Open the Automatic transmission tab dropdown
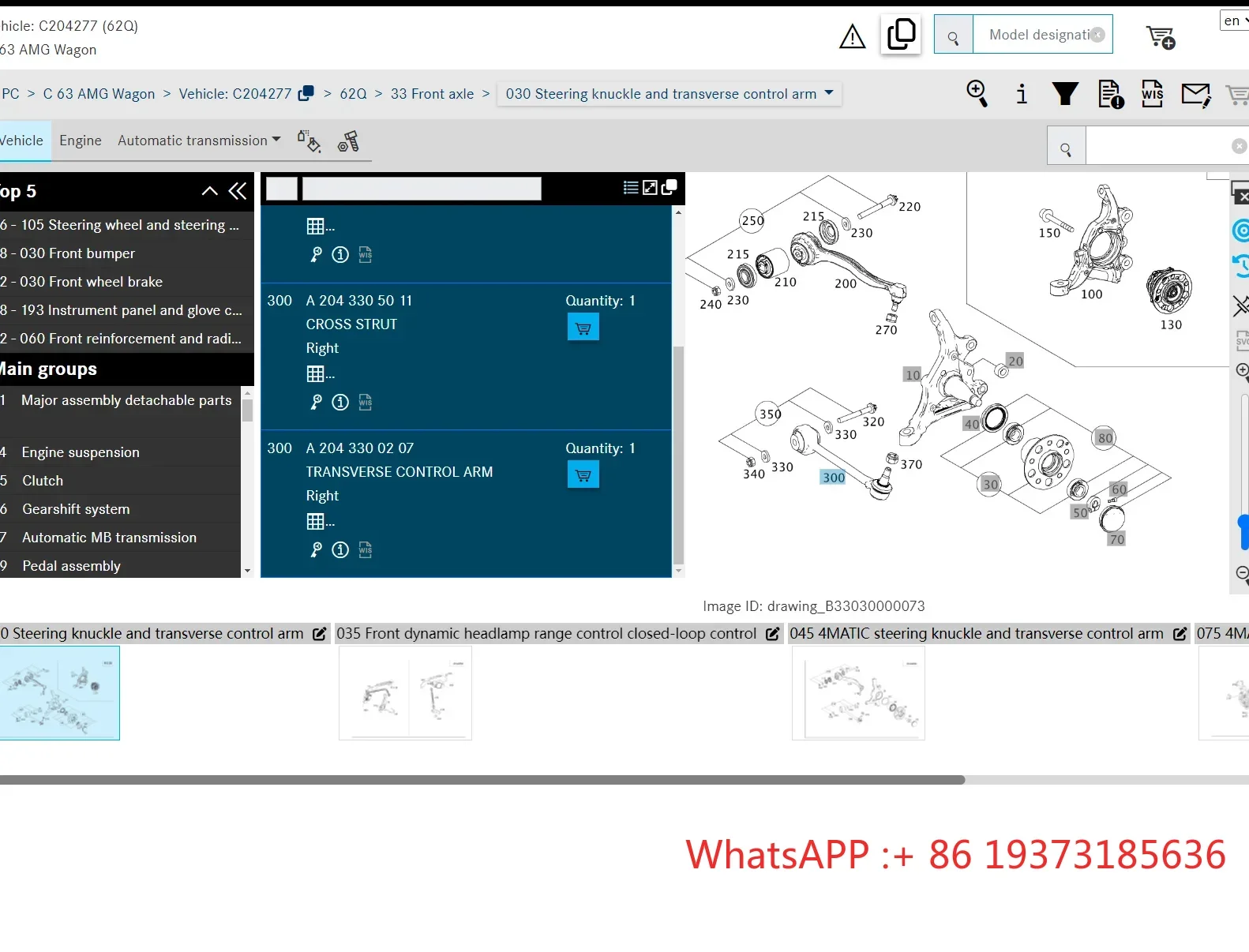Image resolution: width=1249 pixels, height=952 pixels. click(x=199, y=141)
